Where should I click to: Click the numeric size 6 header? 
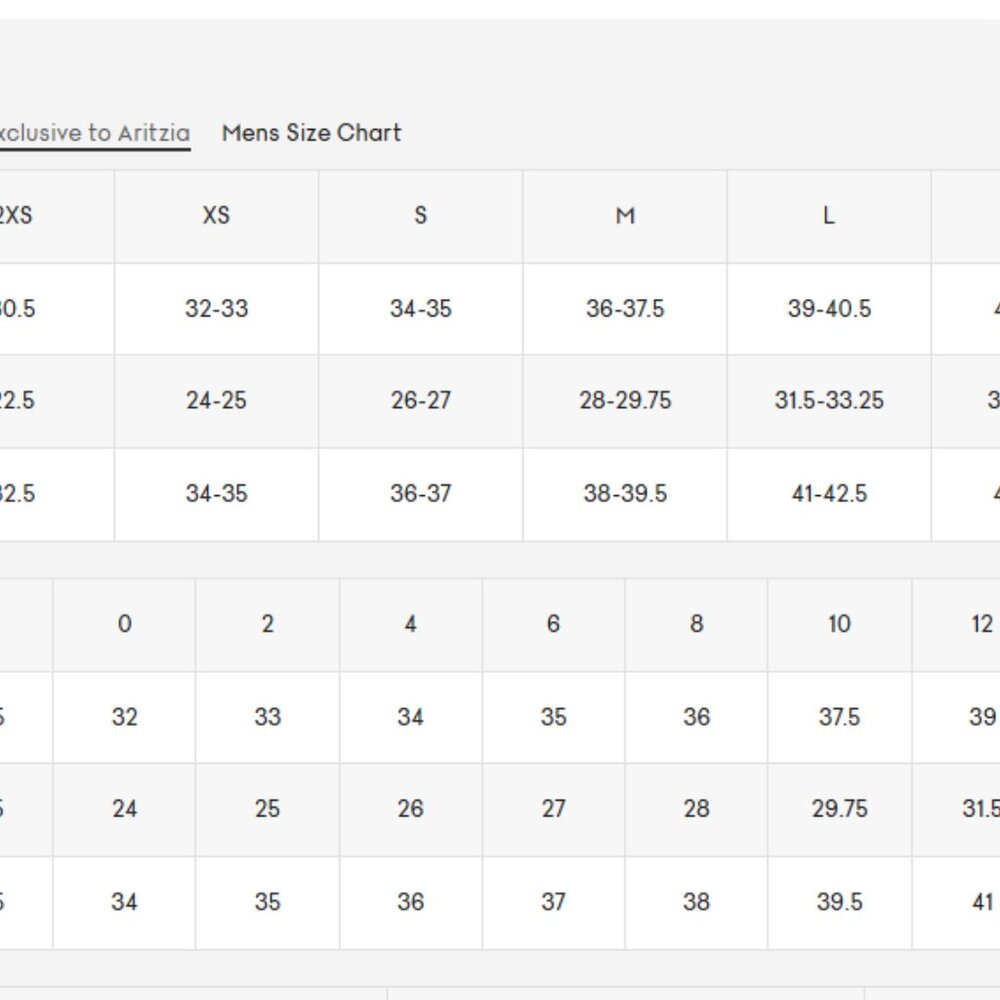(x=554, y=624)
